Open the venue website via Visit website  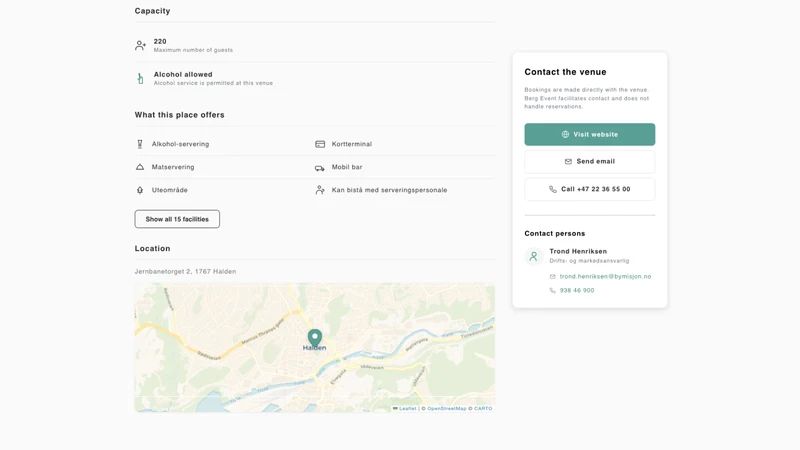(x=589, y=134)
